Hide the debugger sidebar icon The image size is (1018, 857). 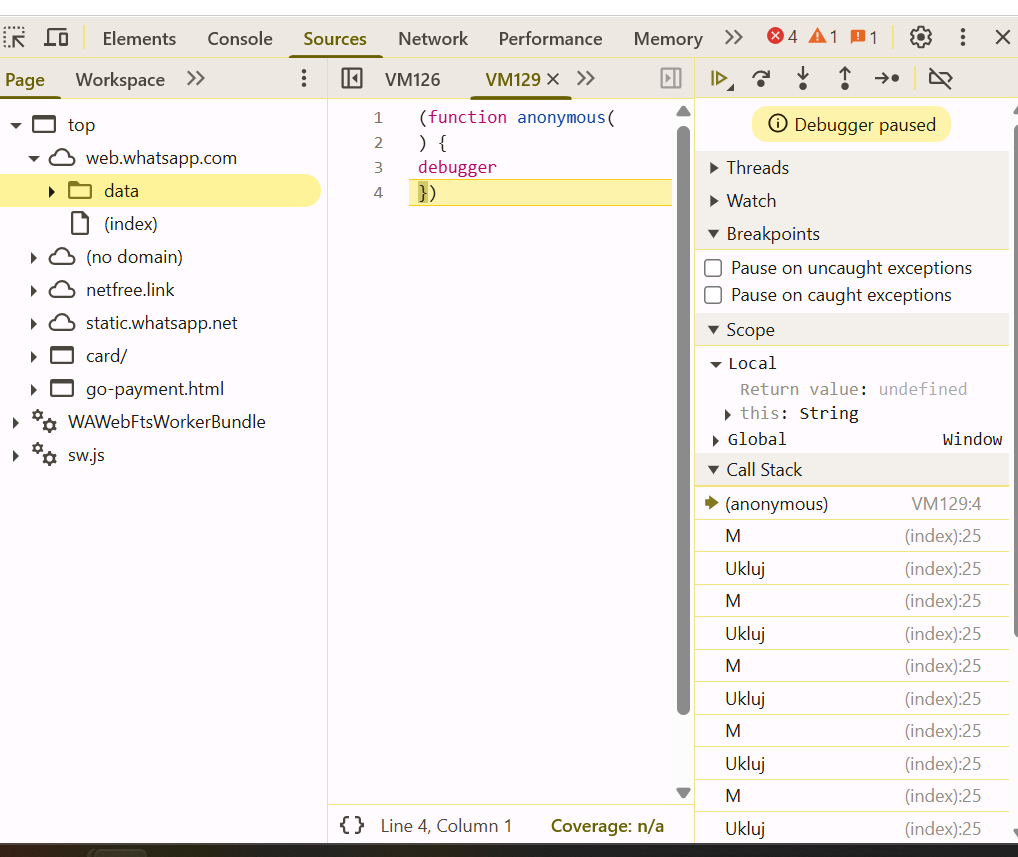pos(671,79)
